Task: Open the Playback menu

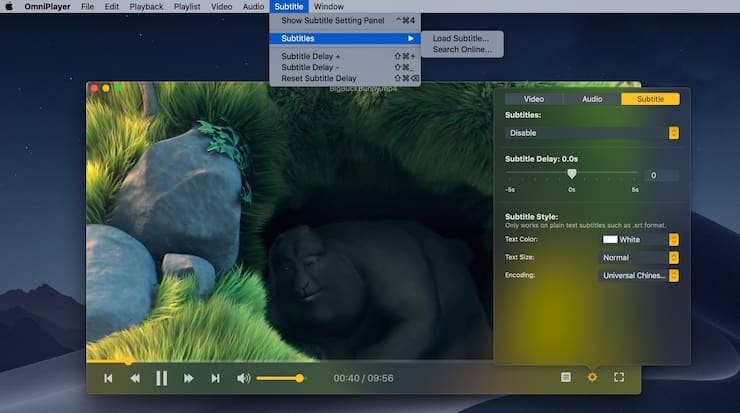Action: click(146, 7)
